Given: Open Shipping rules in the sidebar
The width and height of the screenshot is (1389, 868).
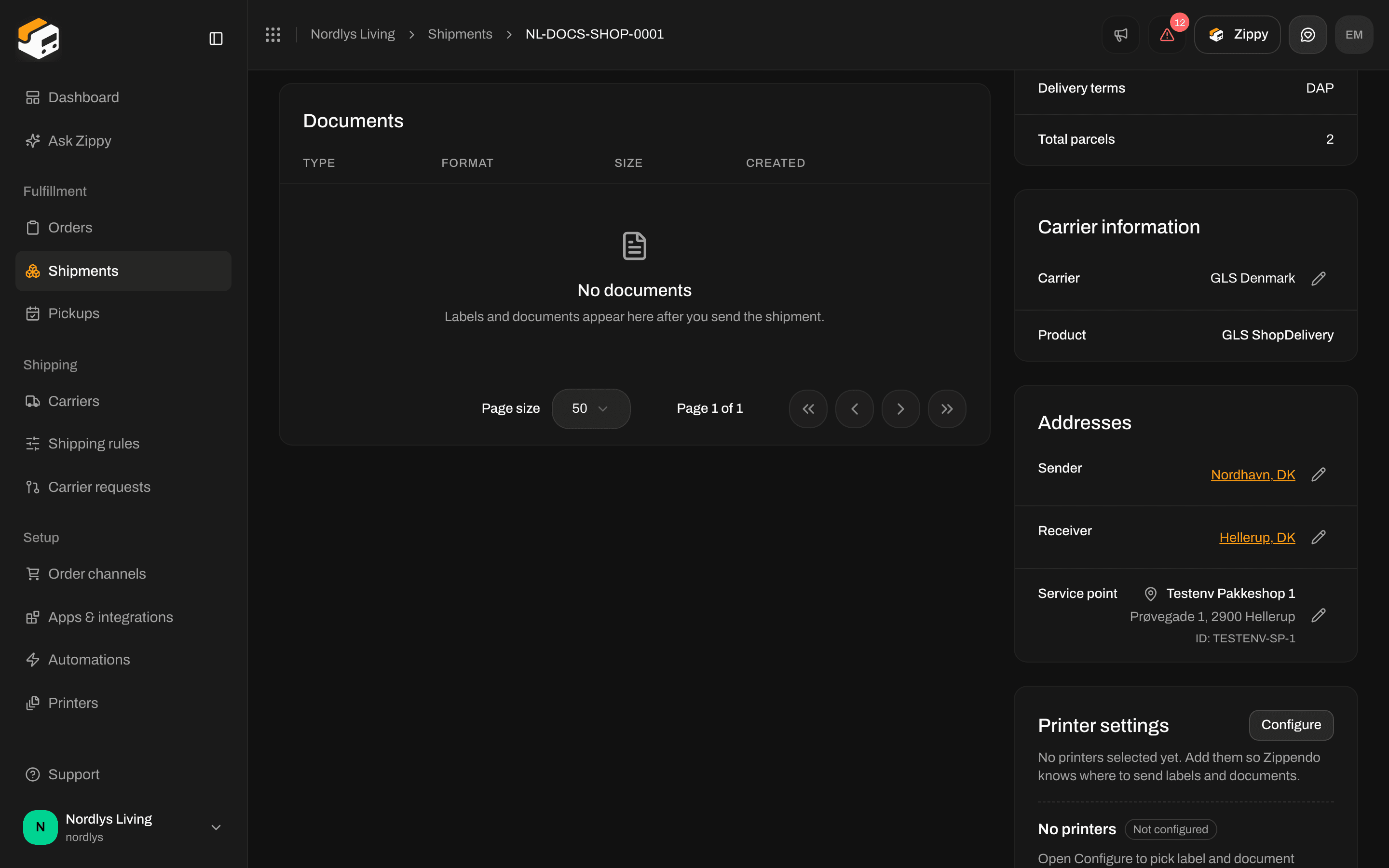Looking at the screenshot, I should coord(123,444).
